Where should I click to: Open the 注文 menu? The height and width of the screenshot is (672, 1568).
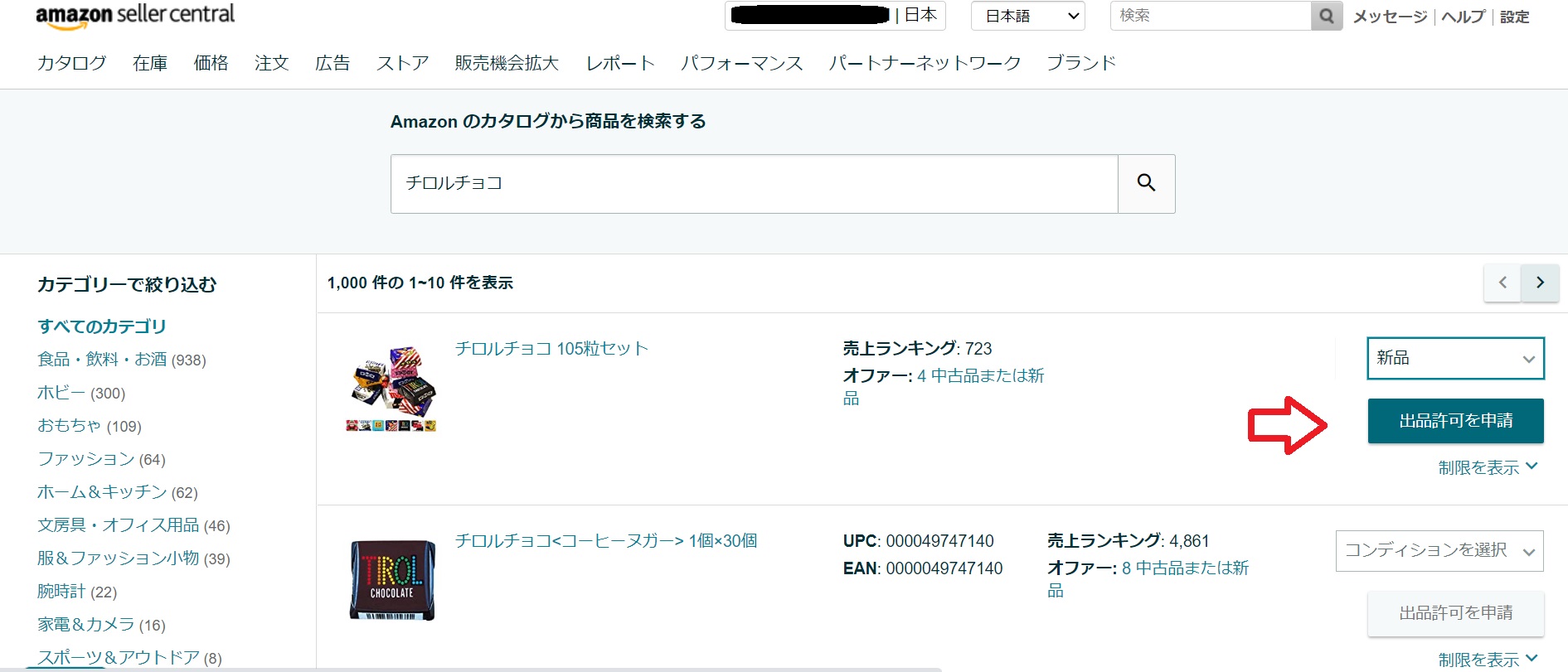tap(272, 63)
